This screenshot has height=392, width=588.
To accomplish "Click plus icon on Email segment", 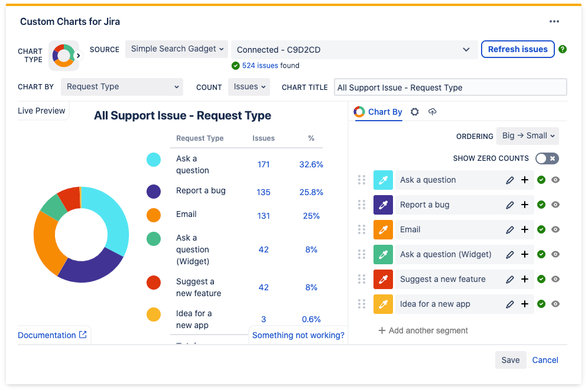I will click(525, 230).
